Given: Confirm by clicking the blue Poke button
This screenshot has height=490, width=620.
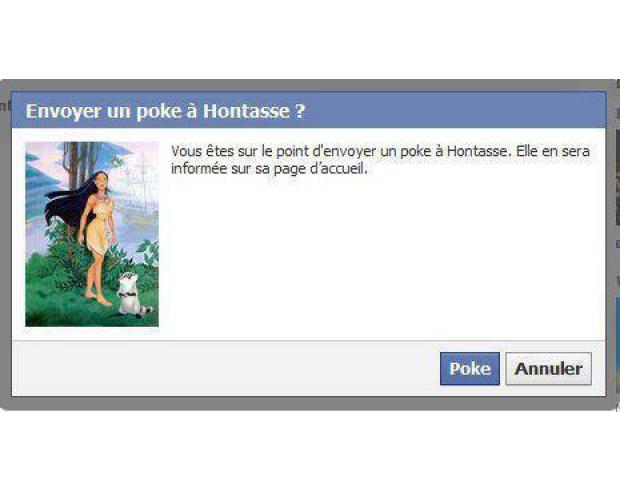Looking at the screenshot, I should coord(469,369).
